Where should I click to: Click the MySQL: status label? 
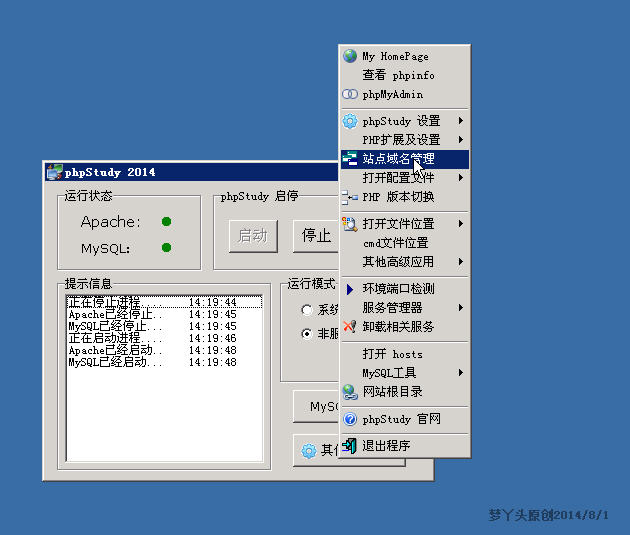[x=106, y=249]
